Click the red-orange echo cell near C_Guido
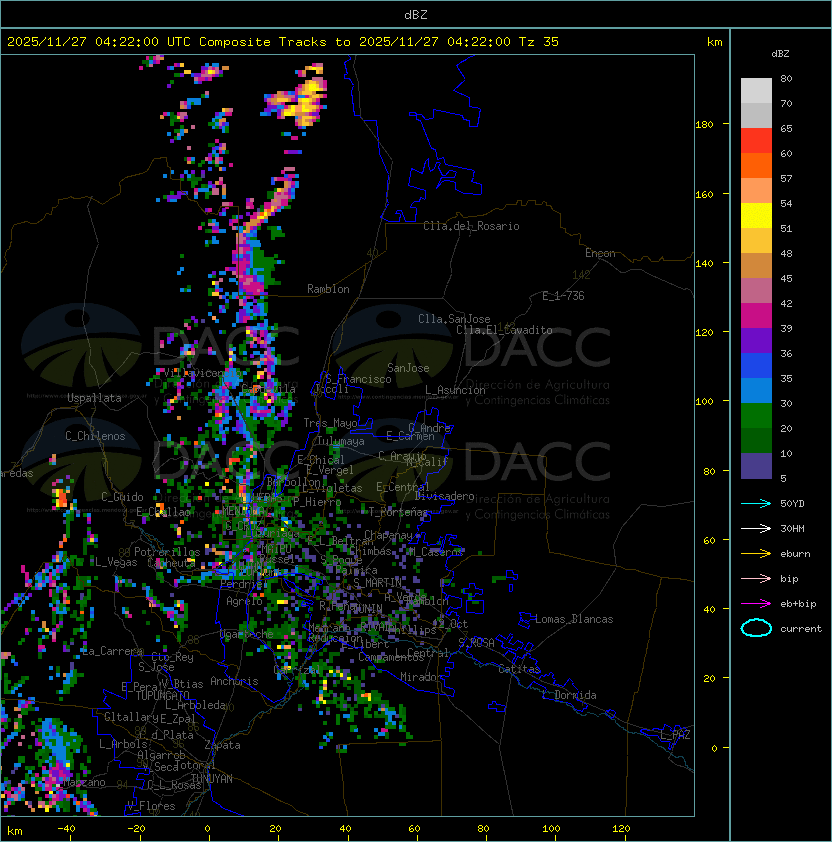The width and height of the screenshot is (832, 842). point(61,496)
